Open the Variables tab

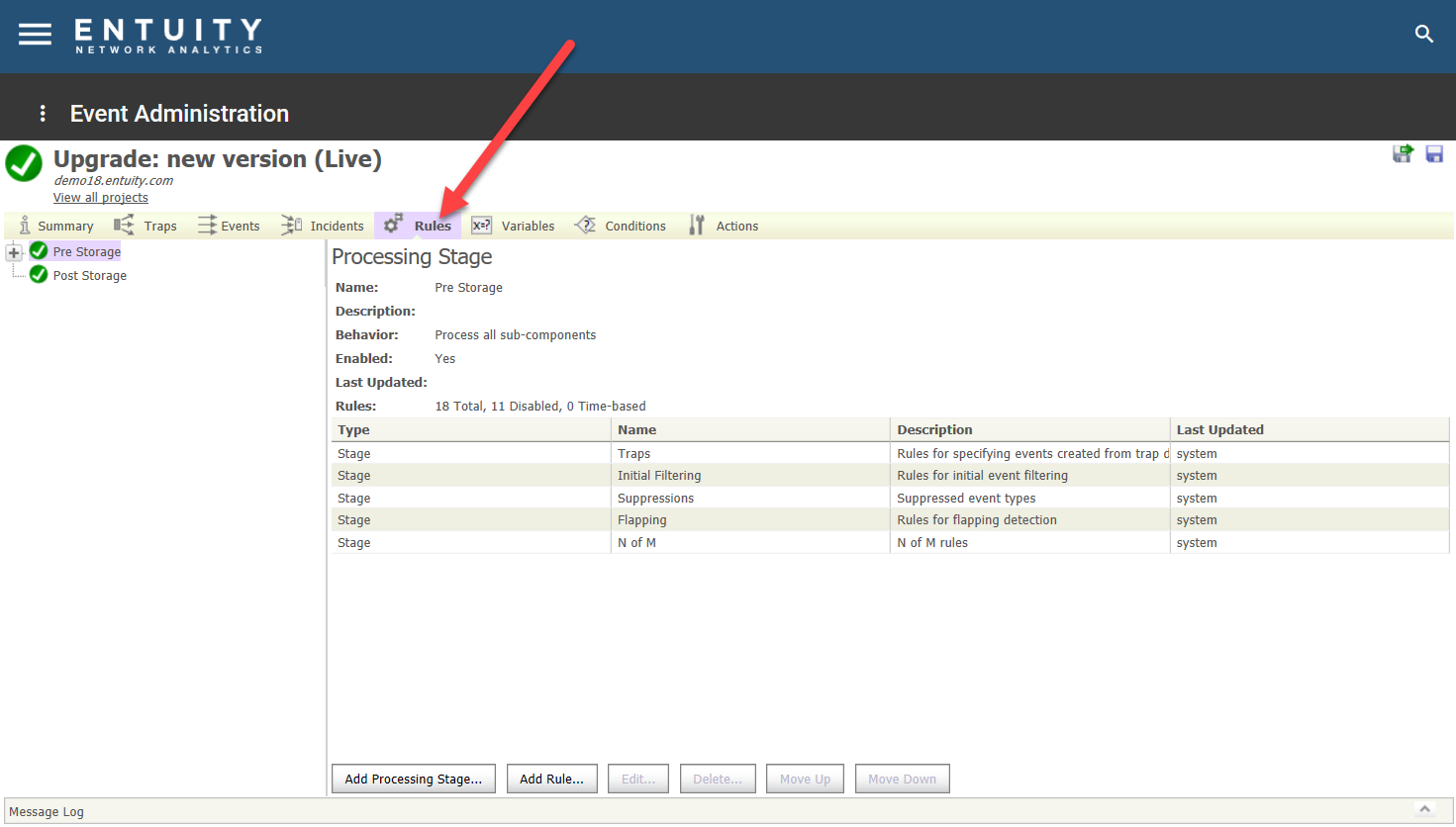513,226
